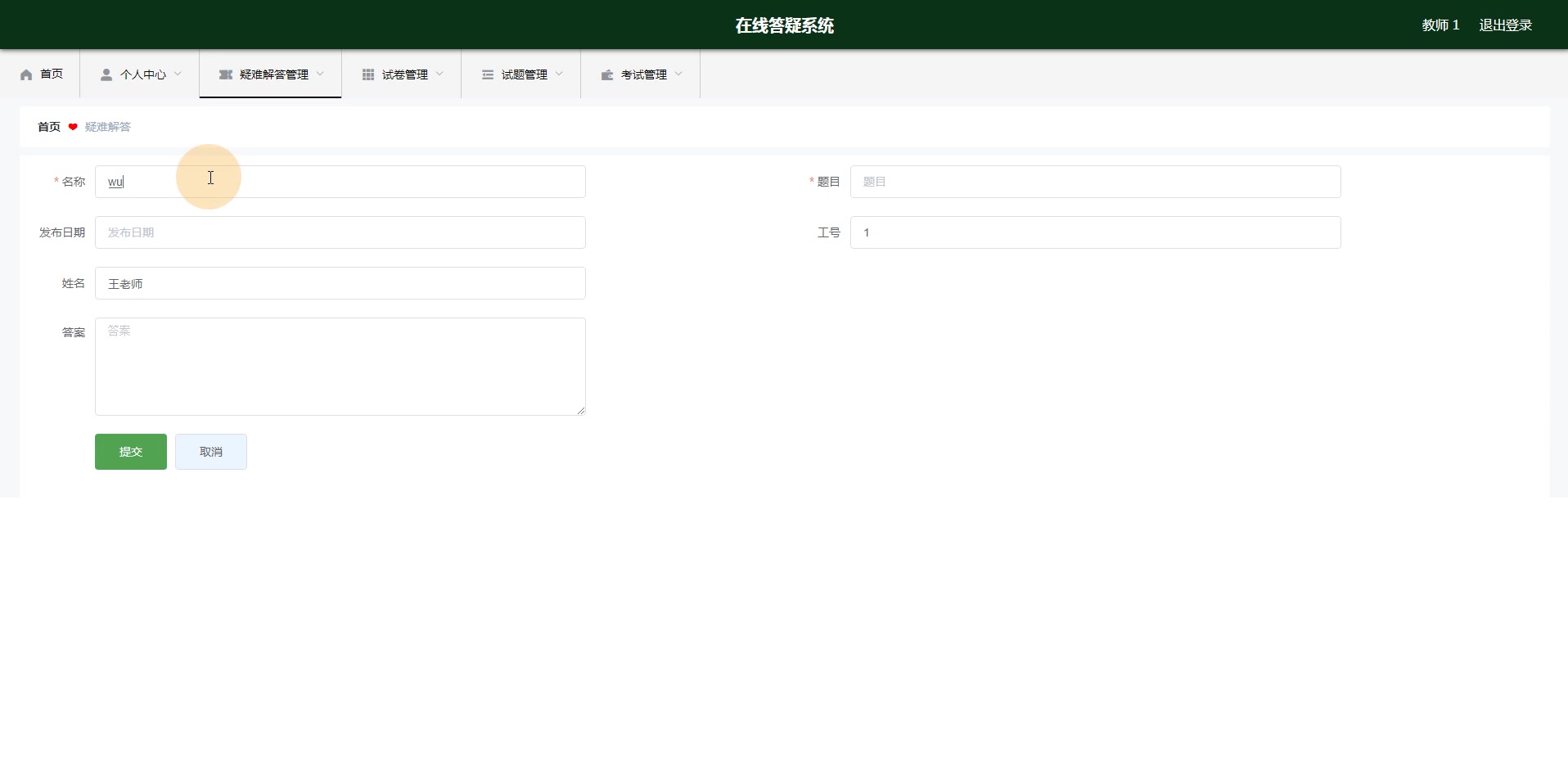The width and height of the screenshot is (1568, 766).
Task: Select the 疑难解答管理 menu label
Action: (274, 74)
